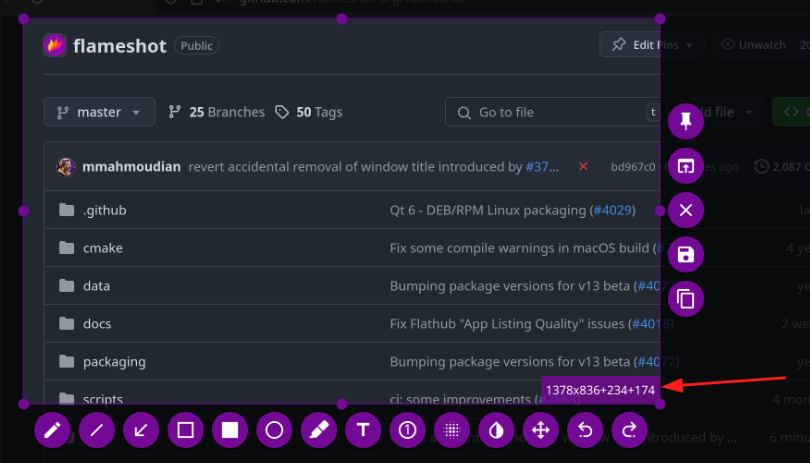Open the Fix some compile warnings commit
This screenshot has width=810, height=463.
click(x=519, y=248)
